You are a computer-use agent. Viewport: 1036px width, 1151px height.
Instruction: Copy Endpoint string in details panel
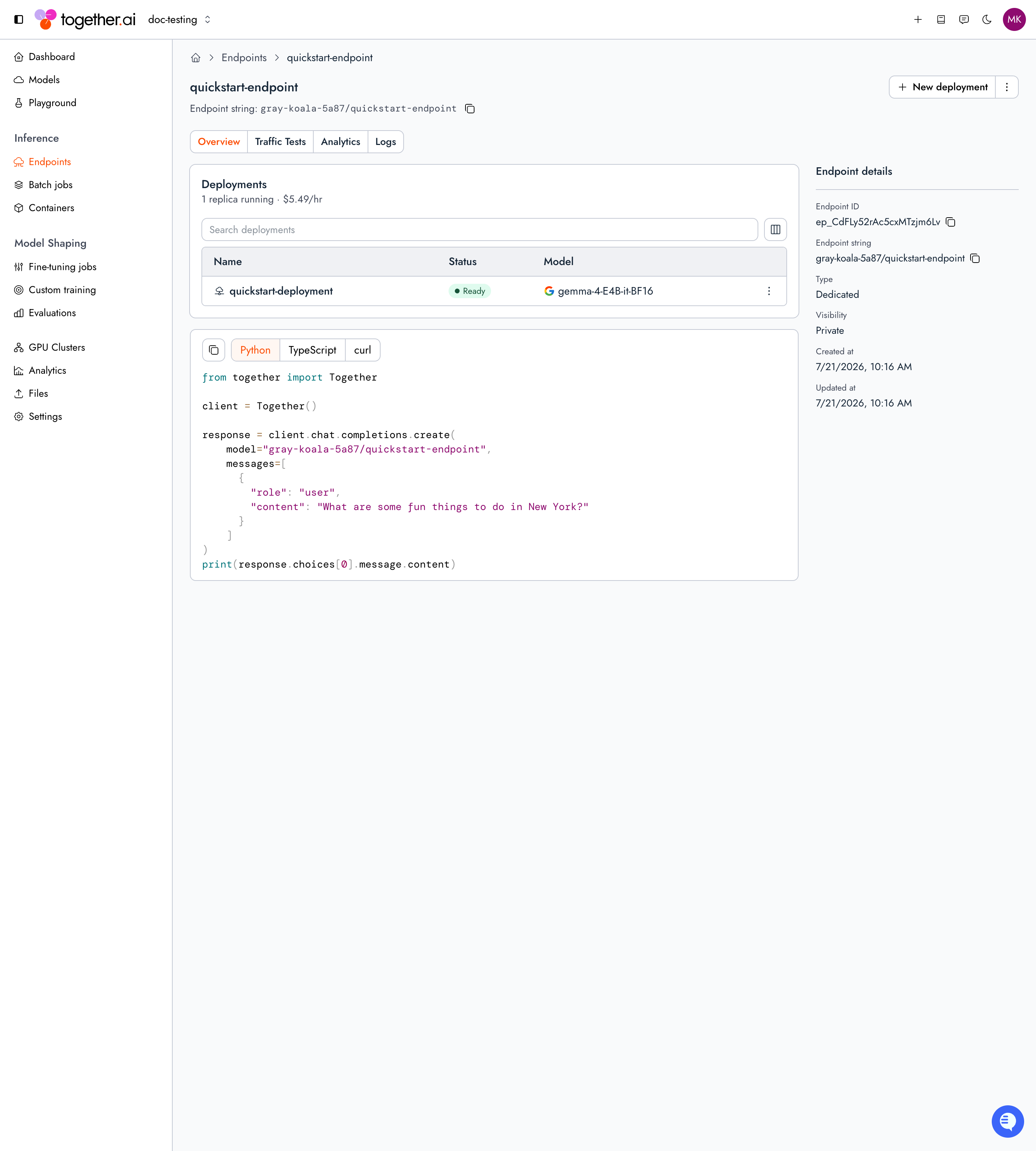click(x=975, y=258)
